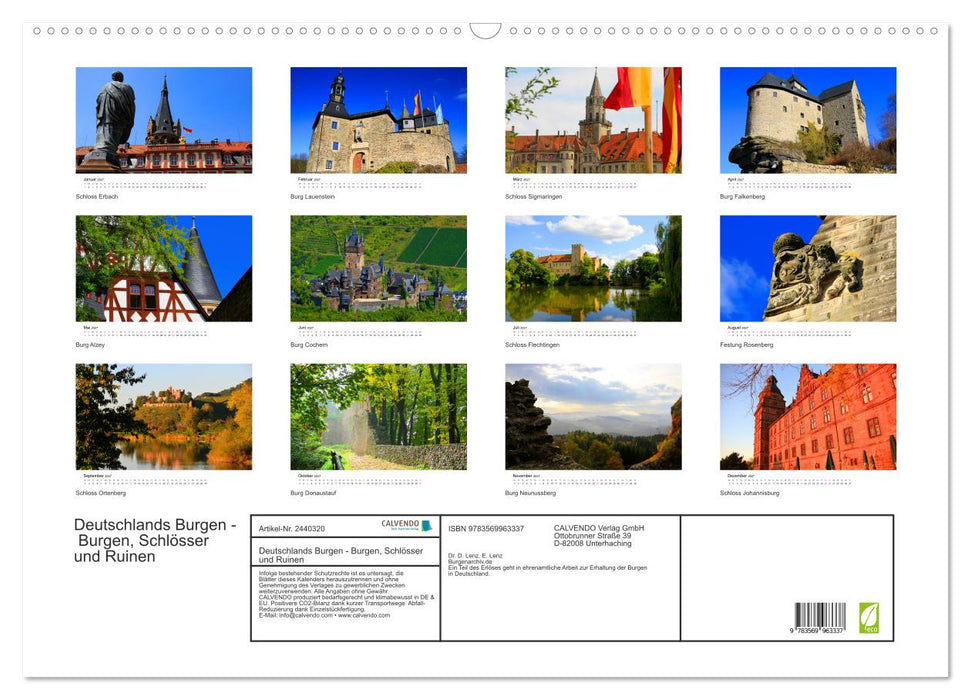The height and width of the screenshot is (700, 971).
Task: Click the CALVENDO logo
Action: click(406, 525)
